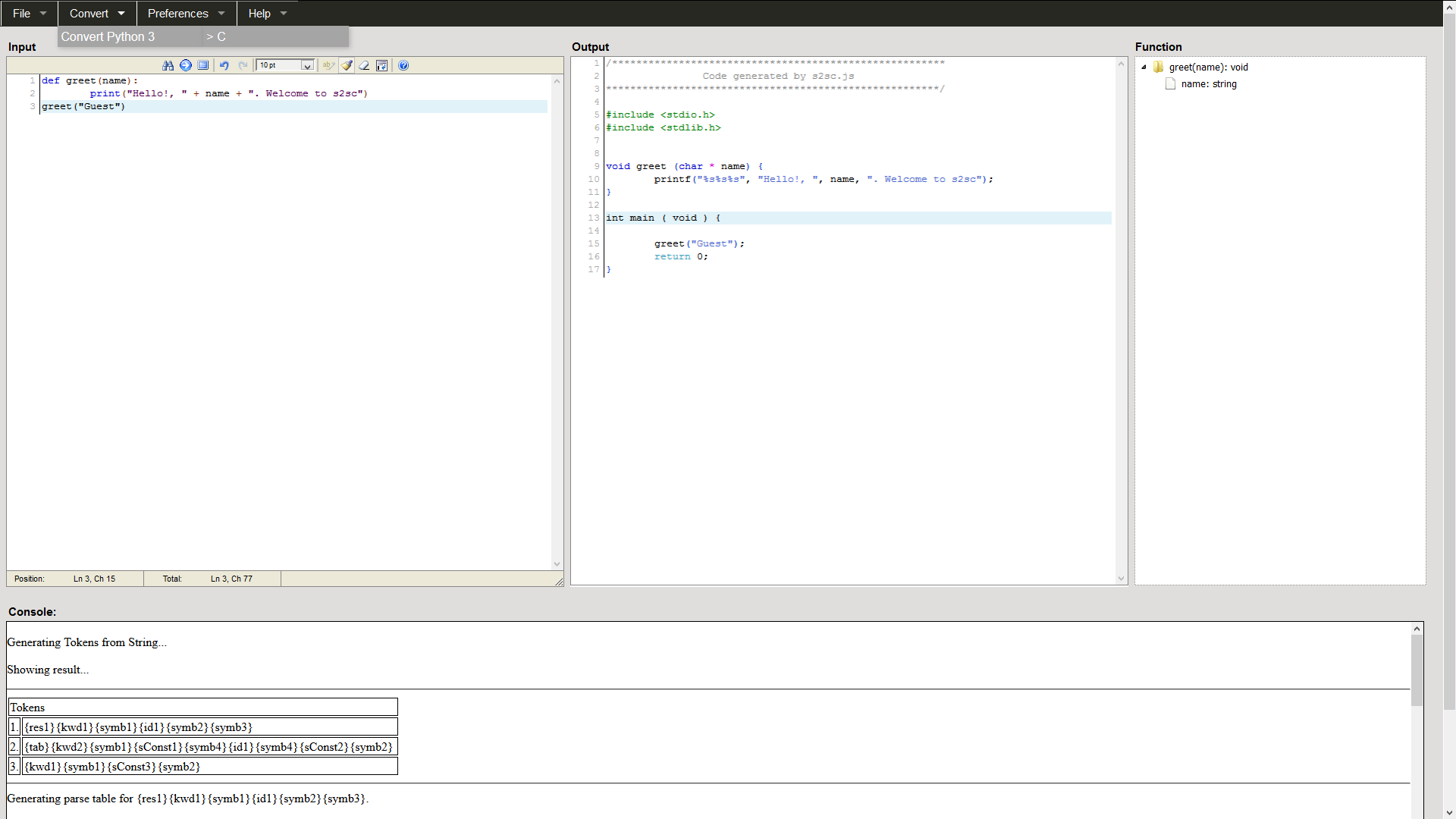Click the document view icon in toolbar

point(203,65)
